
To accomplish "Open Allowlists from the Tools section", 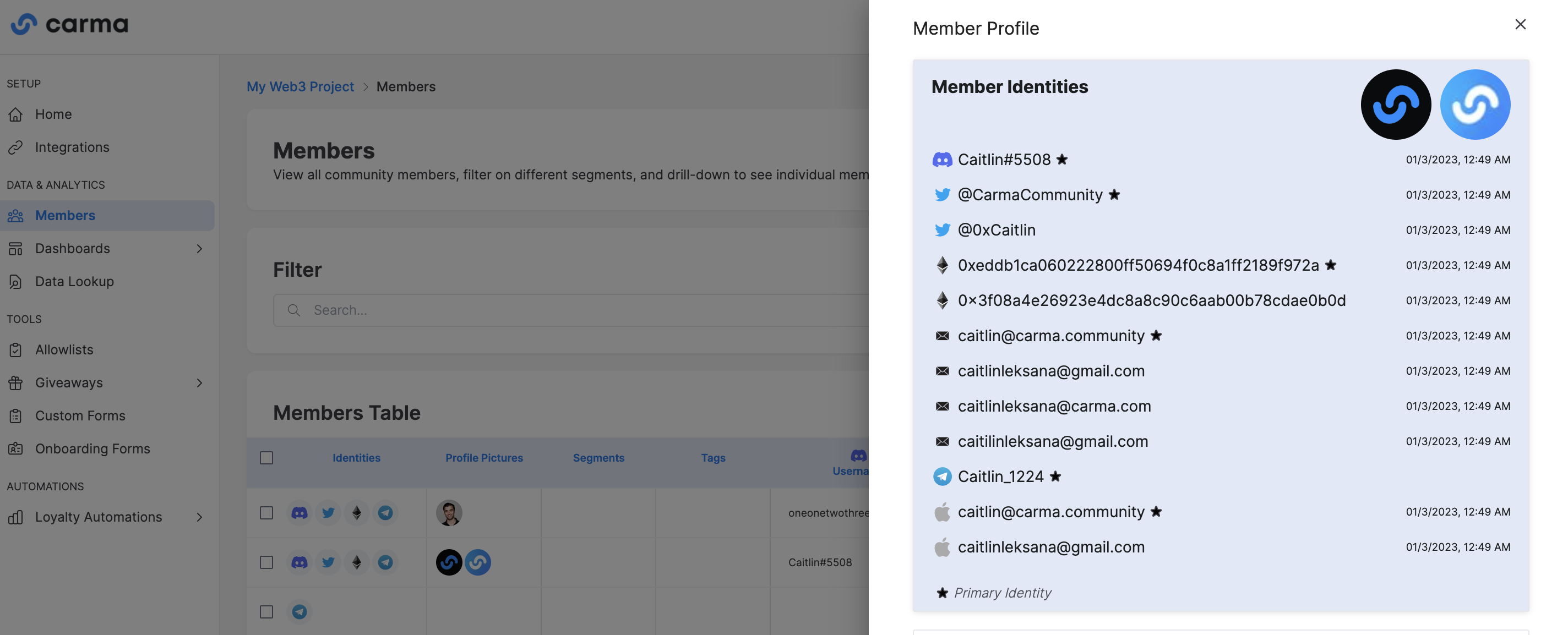I will 64,350.
